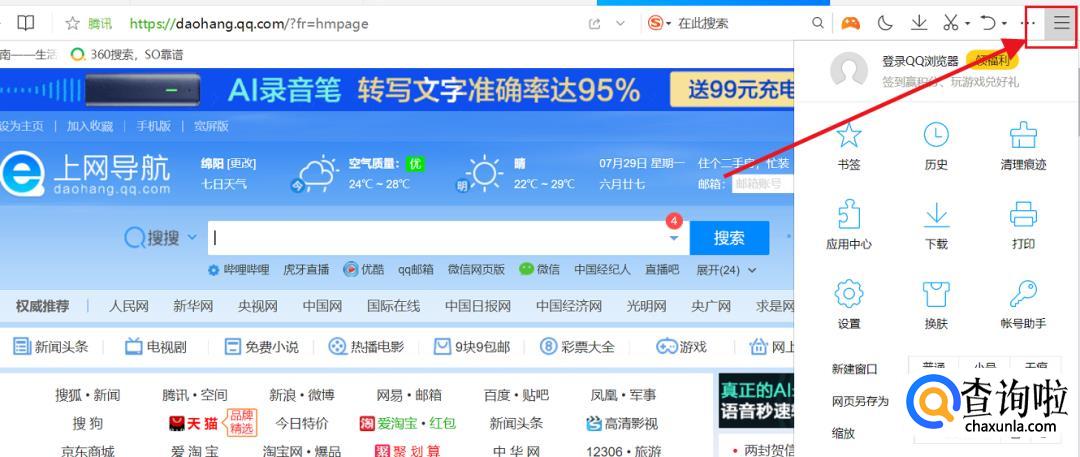
Task: Click 设为主页 link
Action: point(21,126)
